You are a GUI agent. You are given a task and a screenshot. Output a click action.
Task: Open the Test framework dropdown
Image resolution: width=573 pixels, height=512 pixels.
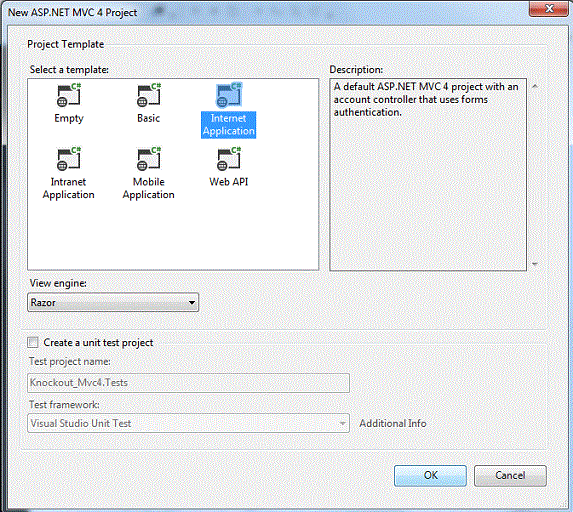pyautogui.click(x=188, y=423)
